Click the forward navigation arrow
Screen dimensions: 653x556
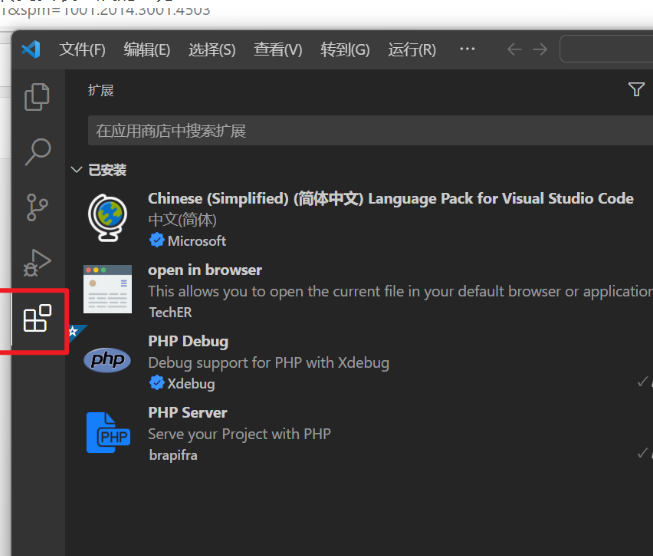pos(540,49)
